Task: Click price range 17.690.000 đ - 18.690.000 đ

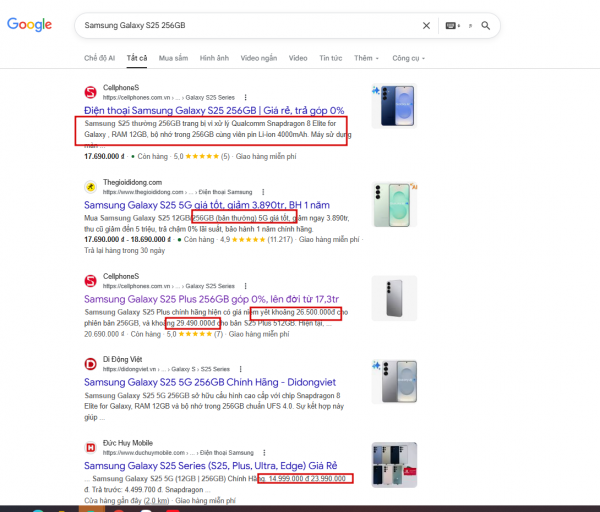Action: pyautogui.click(x=127, y=240)
